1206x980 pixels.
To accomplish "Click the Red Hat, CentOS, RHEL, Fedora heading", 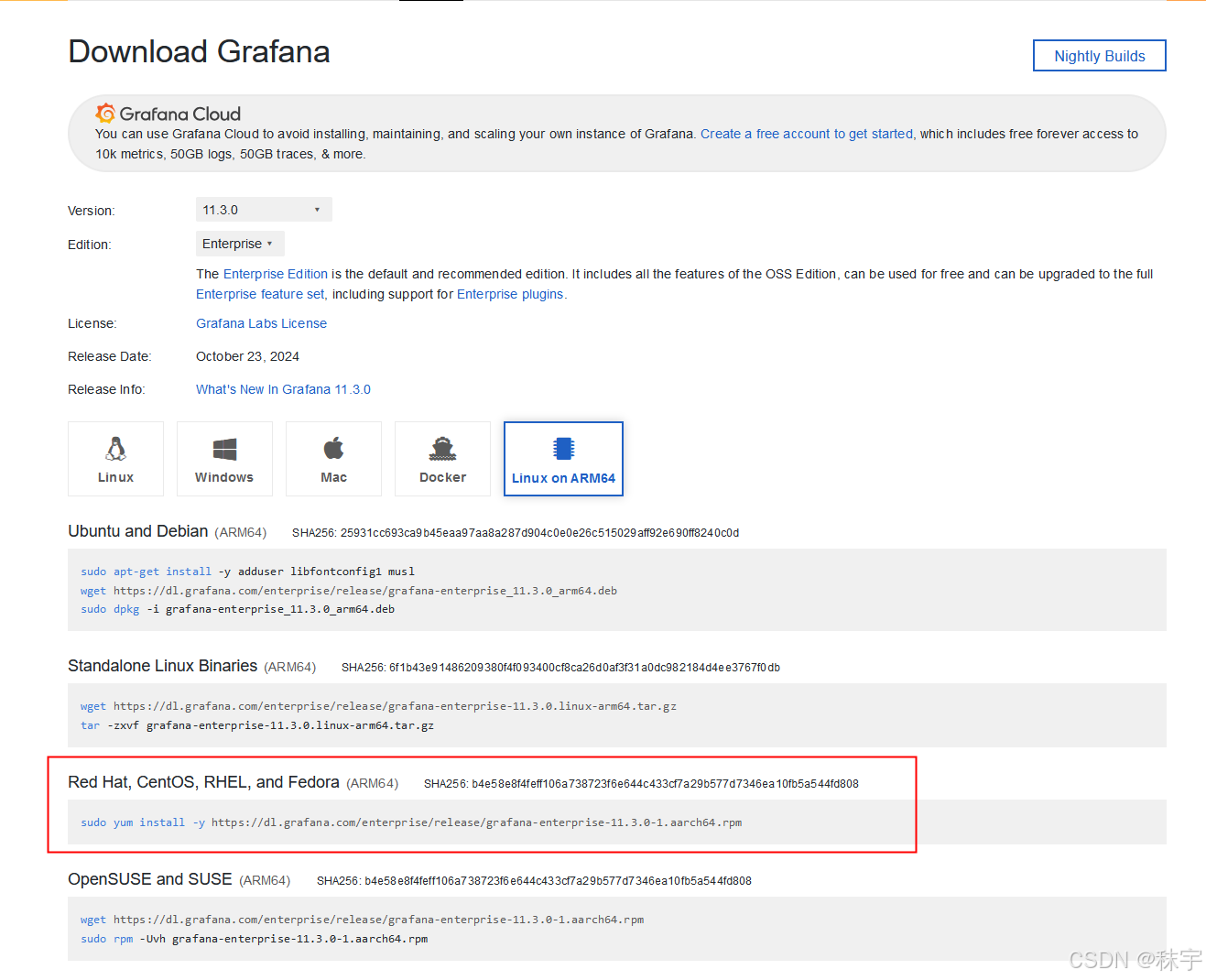I will tap(203, 782).
